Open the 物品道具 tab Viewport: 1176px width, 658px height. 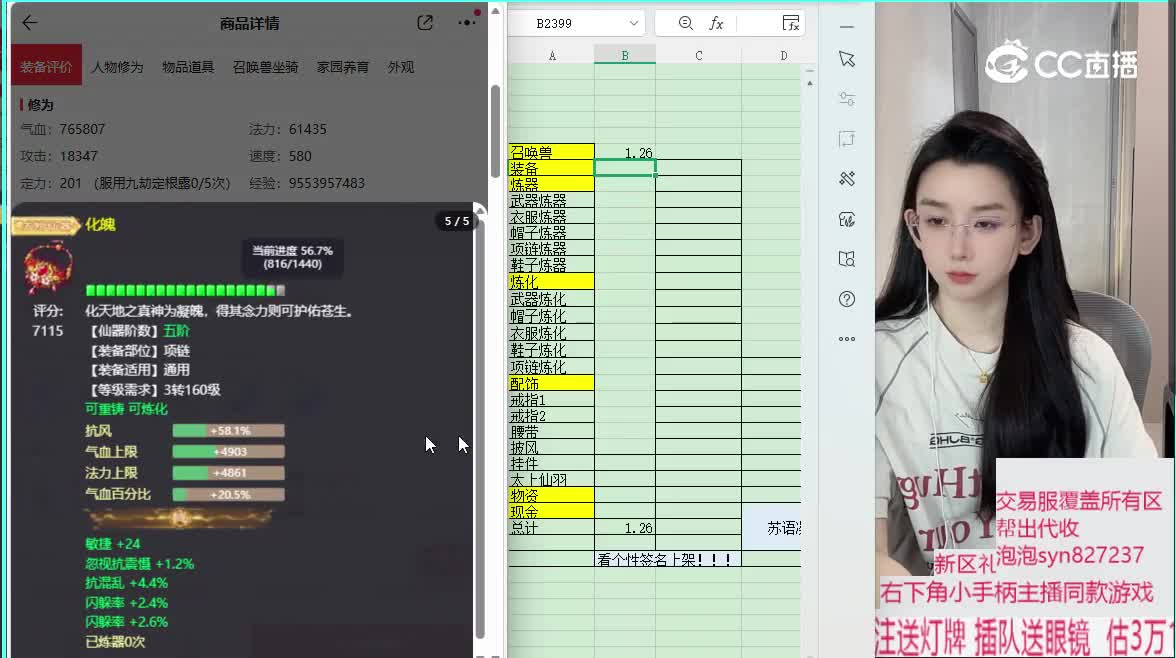point(188,67)
